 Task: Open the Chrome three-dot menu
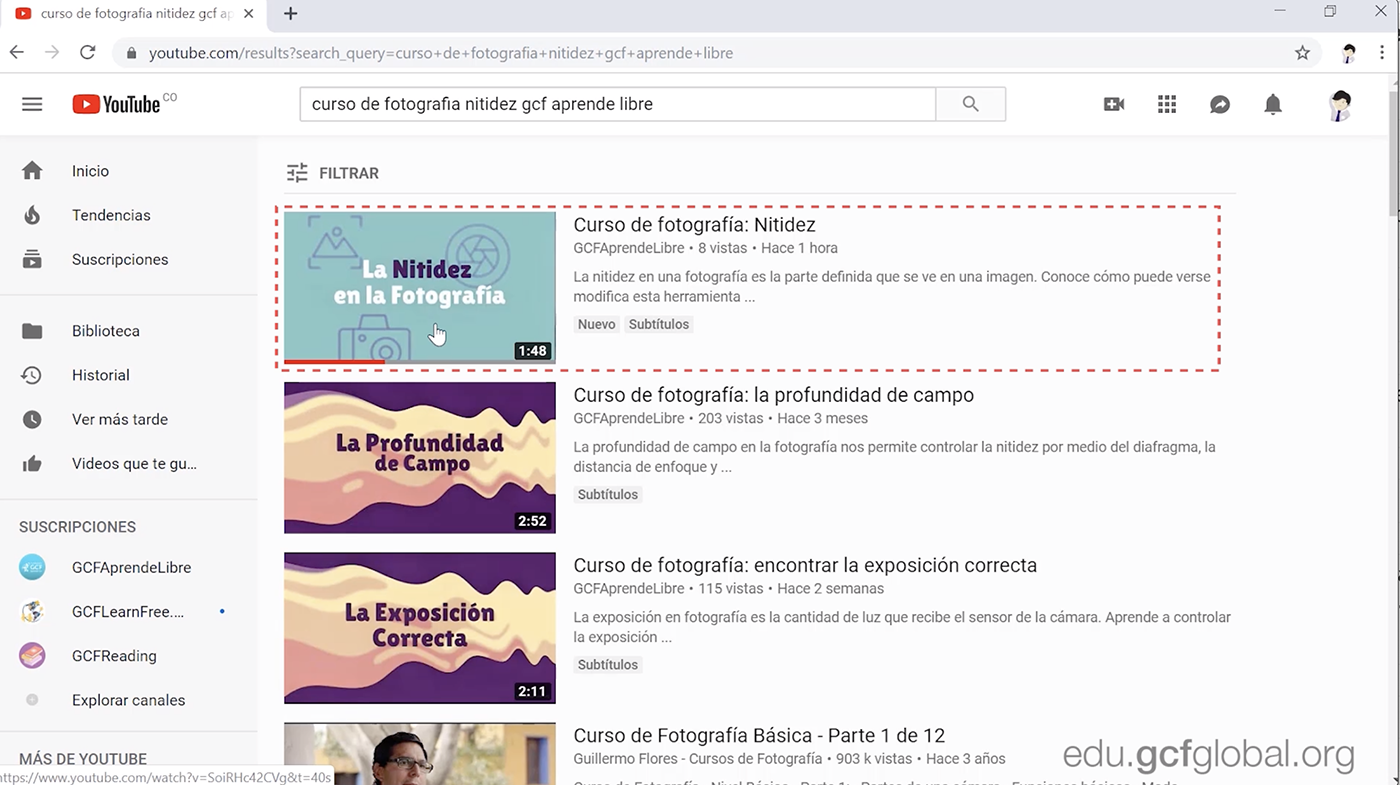(x=1382, y=53)
